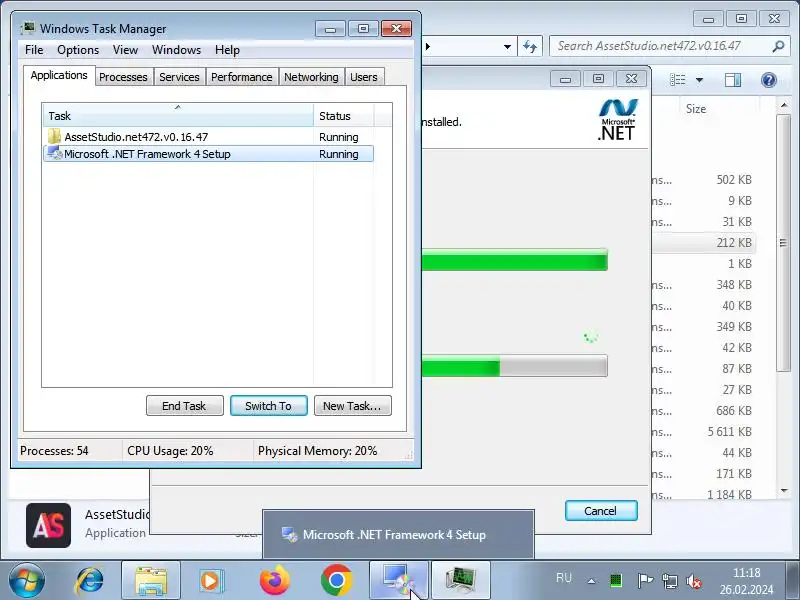The image size is (800, 600).
Task: Open Windows Media Player taskbar icon
Action: click(211, 580)
